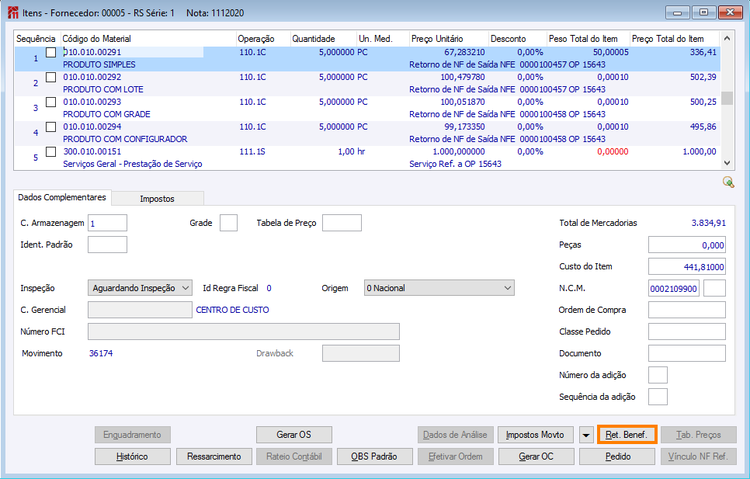750x479 pixels.
Task: Click the Quantidade column header
Action: 323,39
